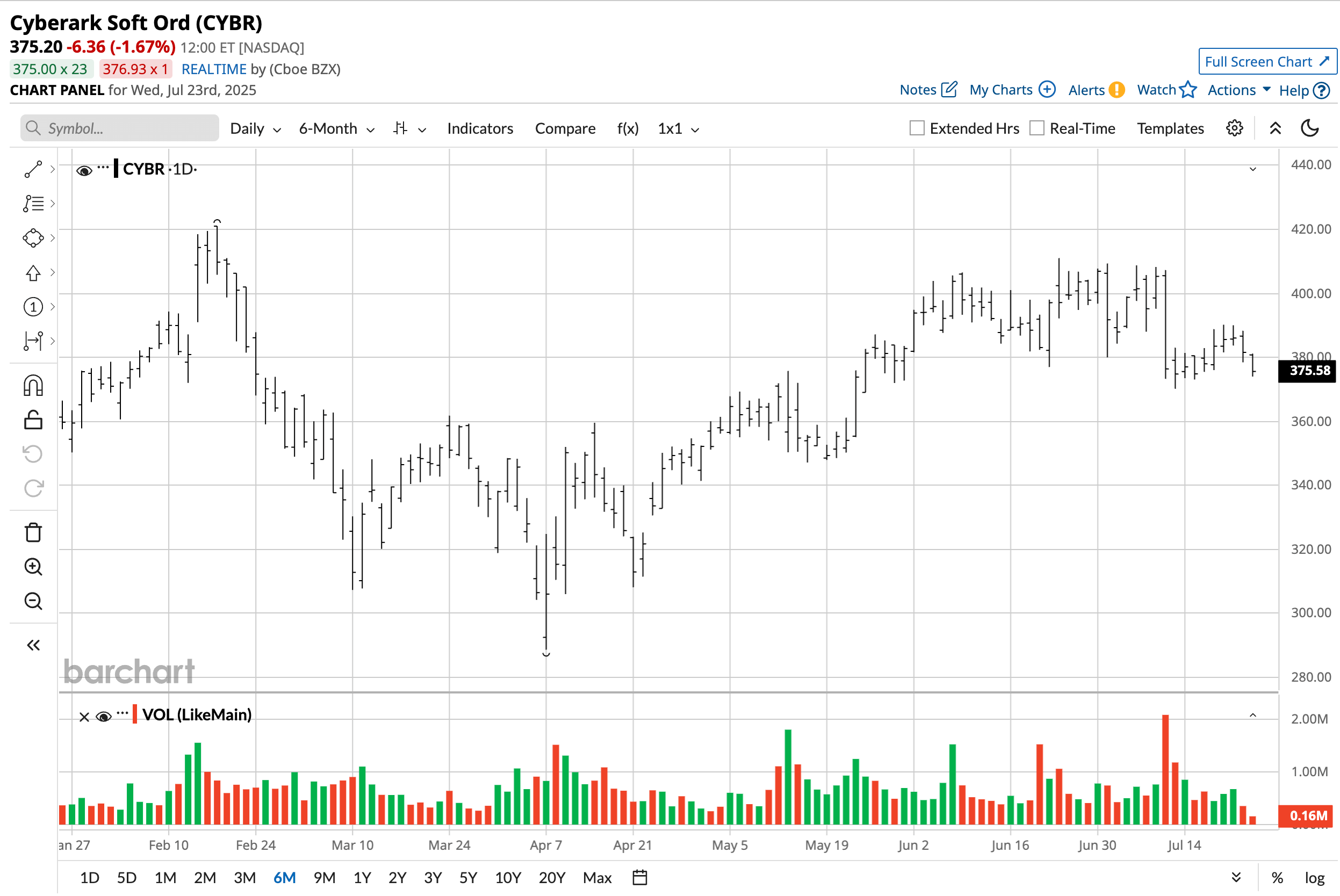Click the CYBR black color bar

coord(116,169)
